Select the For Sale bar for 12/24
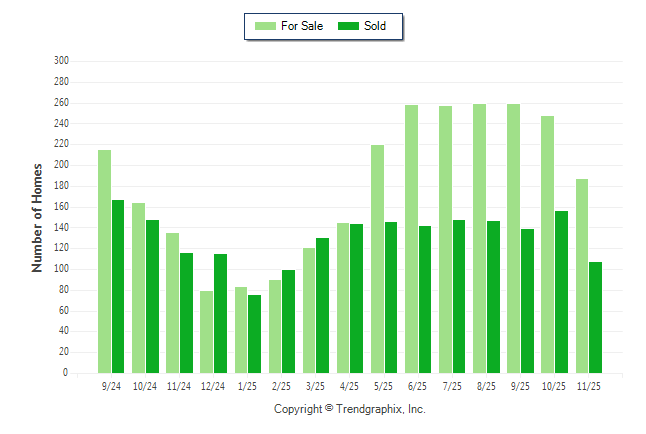Viewport: 646px width, 434px height. [x=206, y=331]
